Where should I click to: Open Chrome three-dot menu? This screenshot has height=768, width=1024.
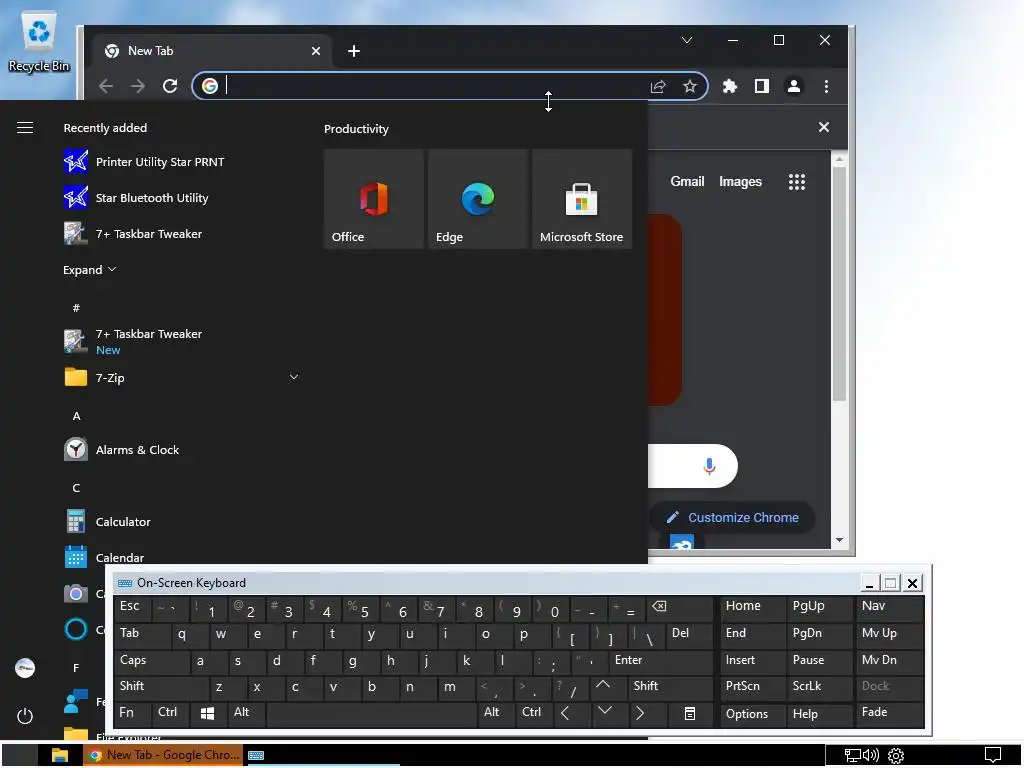826,86
